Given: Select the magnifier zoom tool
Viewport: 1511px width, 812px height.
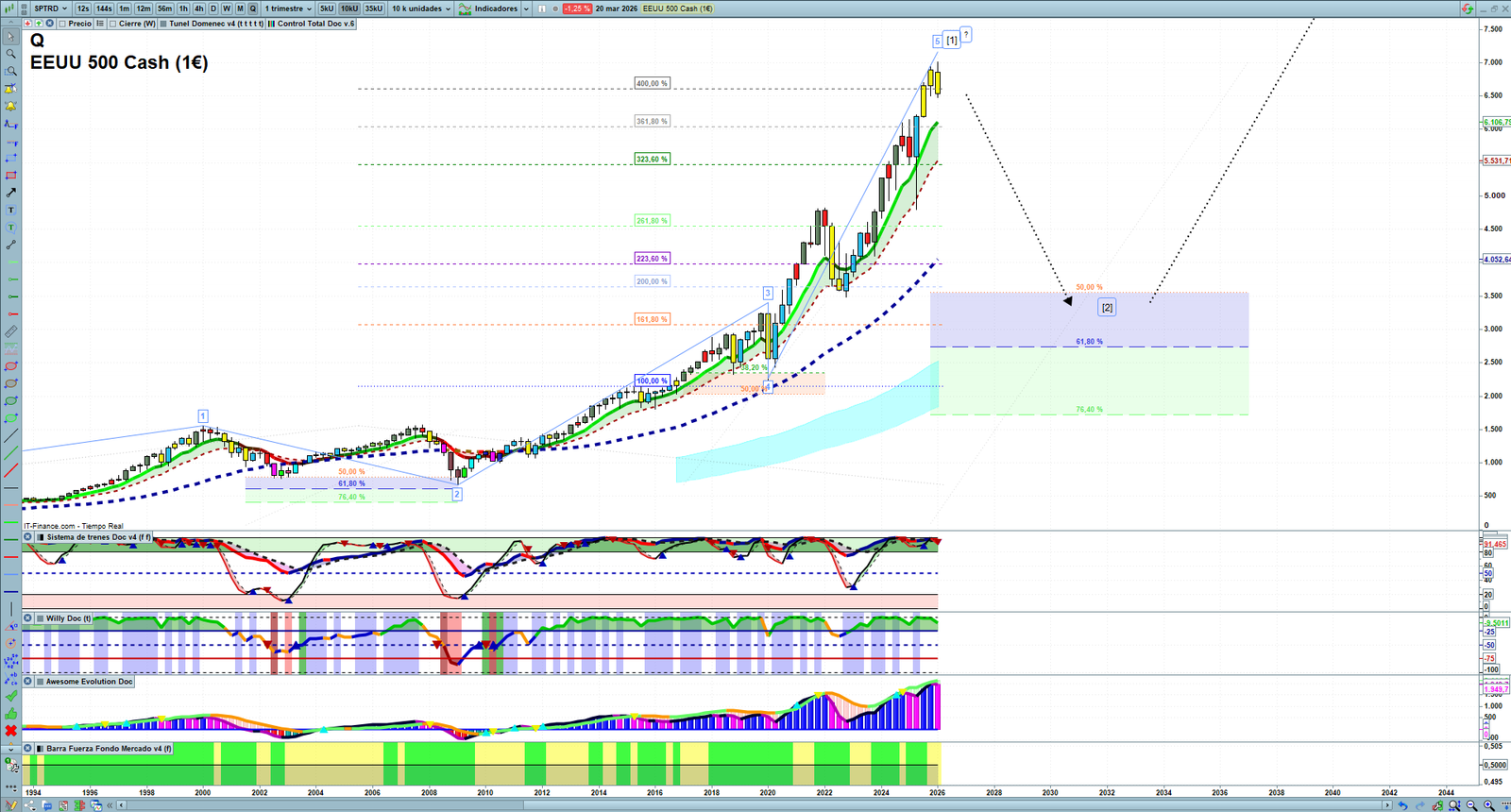Looking at the screenshot, I should pos(10,54).
